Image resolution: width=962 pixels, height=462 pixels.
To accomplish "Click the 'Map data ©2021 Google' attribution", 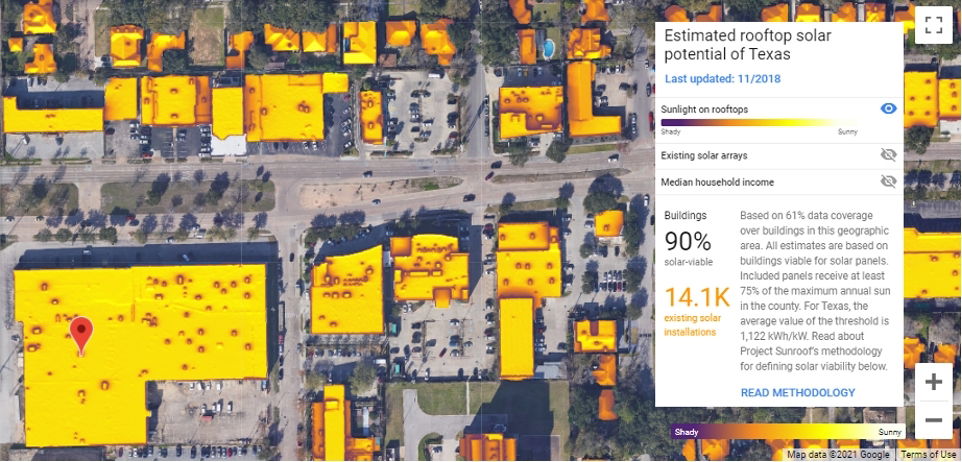I will [x=840, y=455].
